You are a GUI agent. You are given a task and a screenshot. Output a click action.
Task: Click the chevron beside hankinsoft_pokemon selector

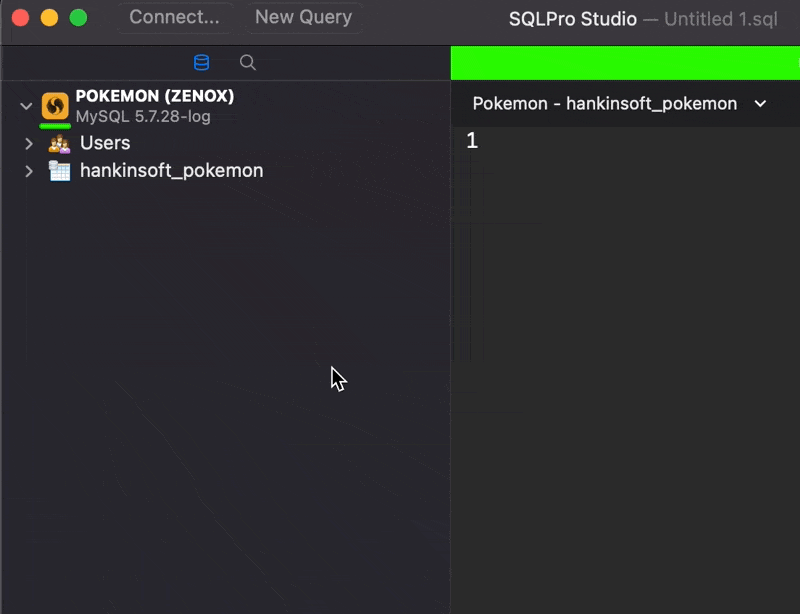coord(760,103)
